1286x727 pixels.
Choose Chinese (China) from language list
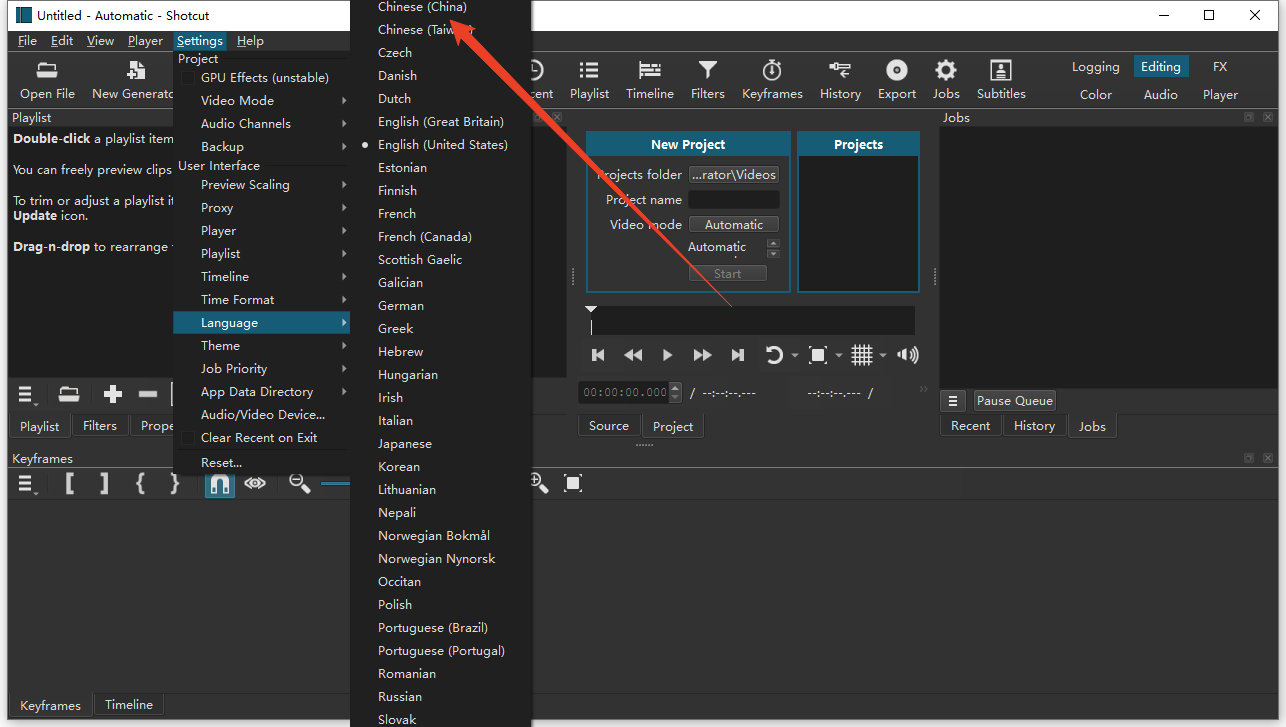pos(422,8)
